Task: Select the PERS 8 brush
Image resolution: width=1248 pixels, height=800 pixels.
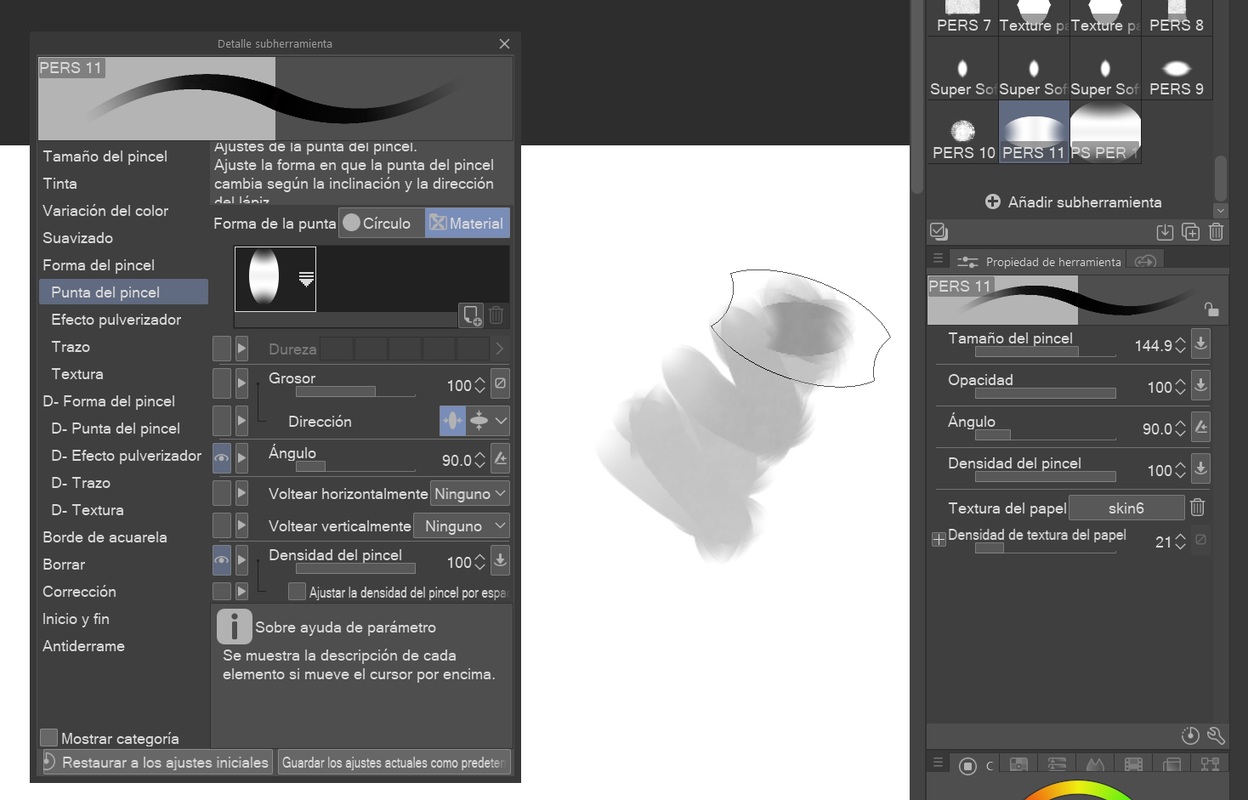Action: (x=1176, y=17)
